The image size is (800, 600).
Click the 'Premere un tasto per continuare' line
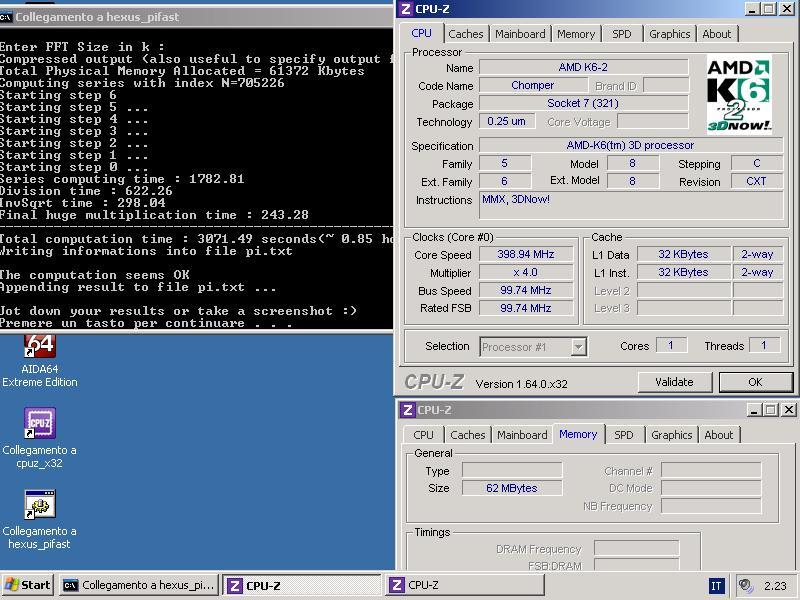(x=146, y=323)
